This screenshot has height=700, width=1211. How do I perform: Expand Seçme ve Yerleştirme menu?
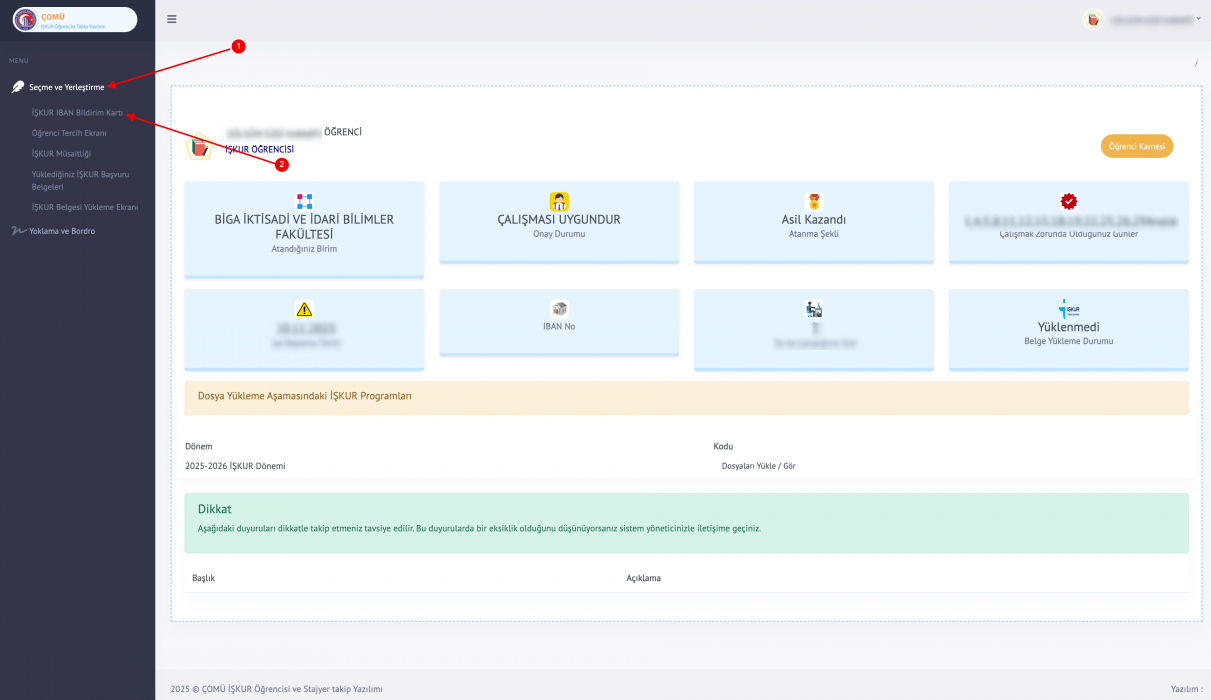point(66,87)
